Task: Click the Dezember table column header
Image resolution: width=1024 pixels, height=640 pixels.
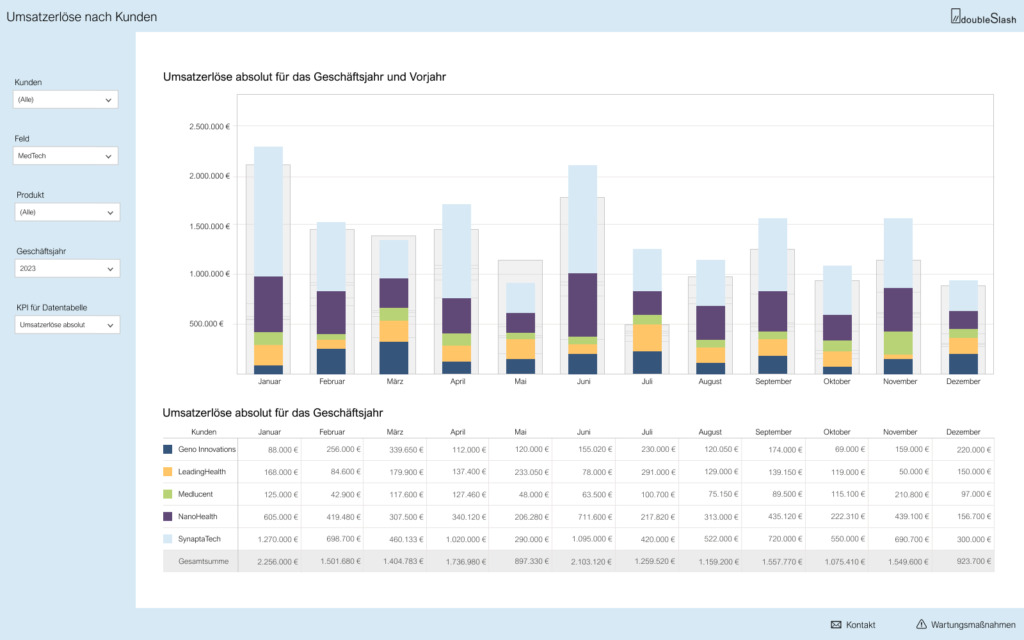Action: click(x=963, y=432)
